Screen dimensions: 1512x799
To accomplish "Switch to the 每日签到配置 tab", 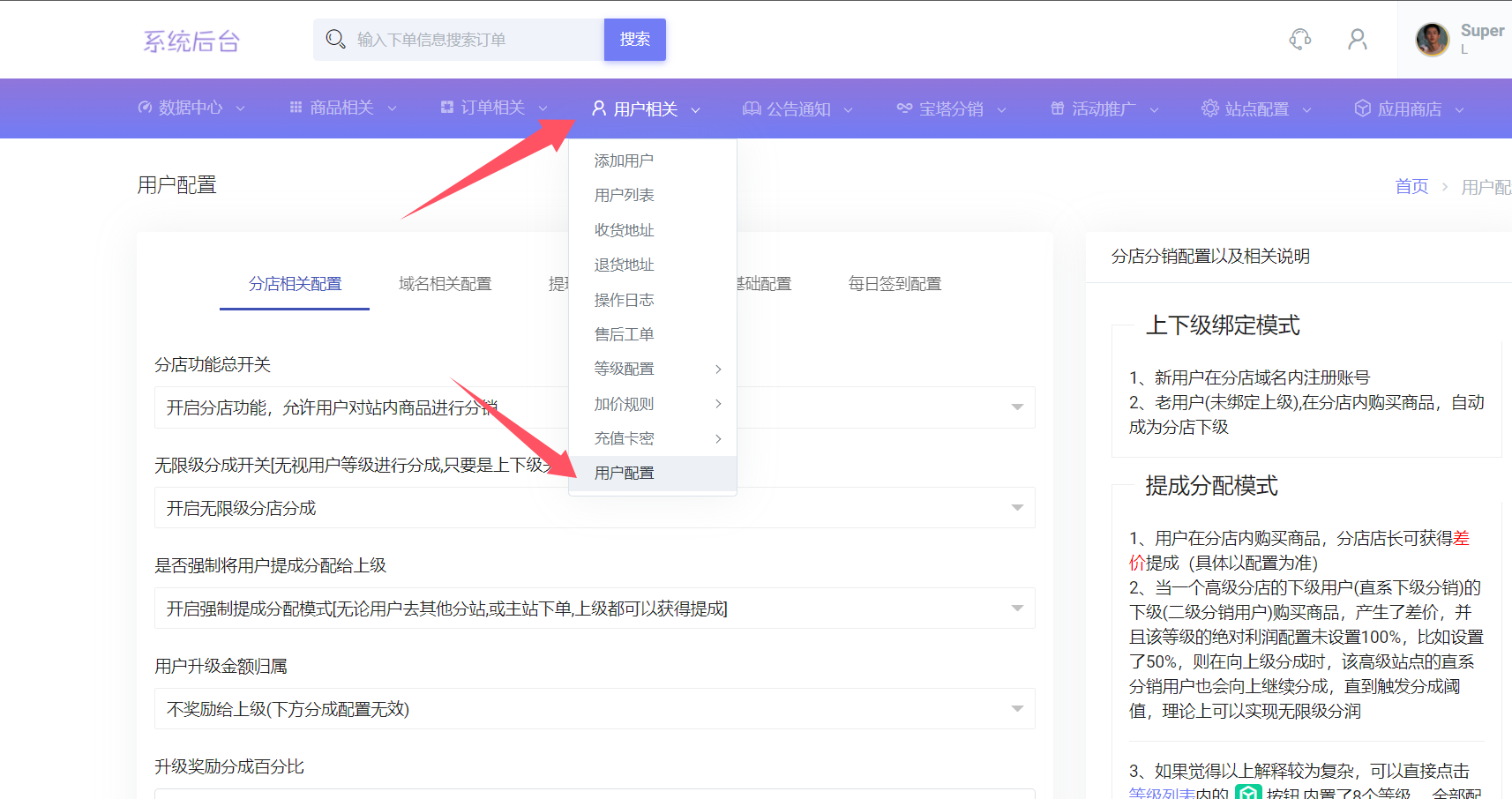I will pyautogui.click(x=894, y=284).
